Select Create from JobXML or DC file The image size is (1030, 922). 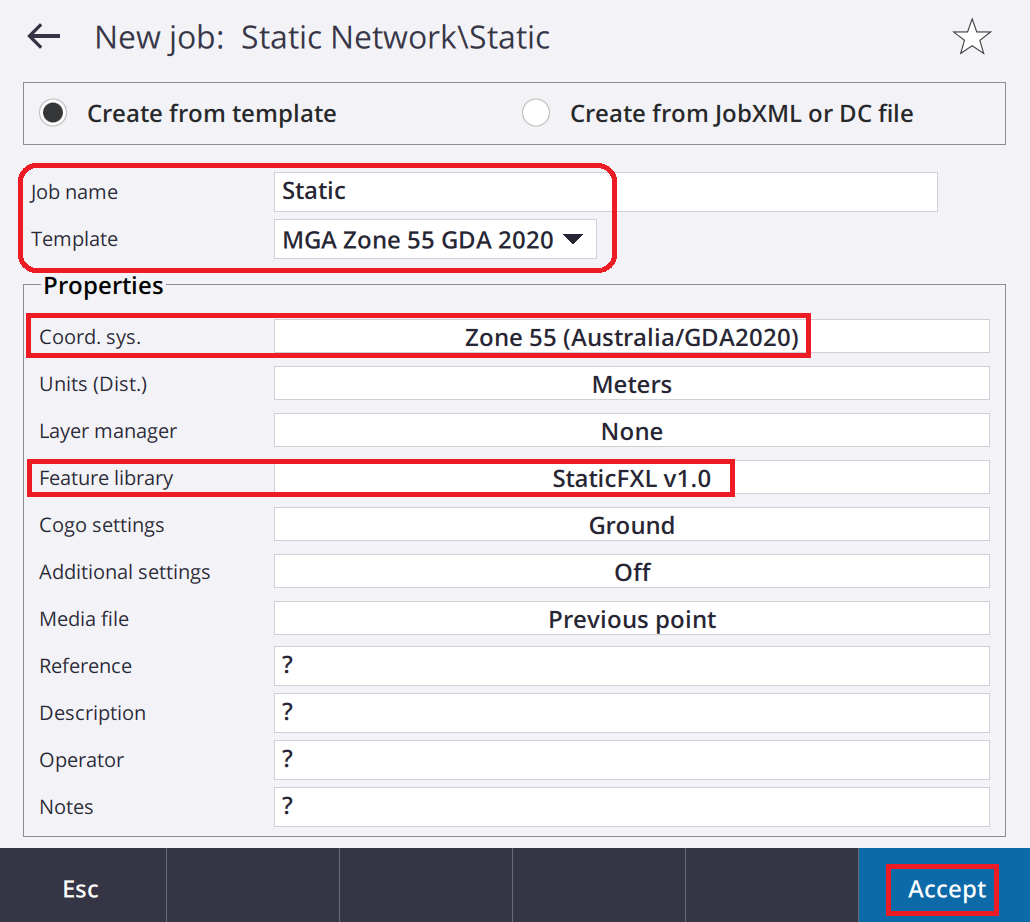click(717, 113)
